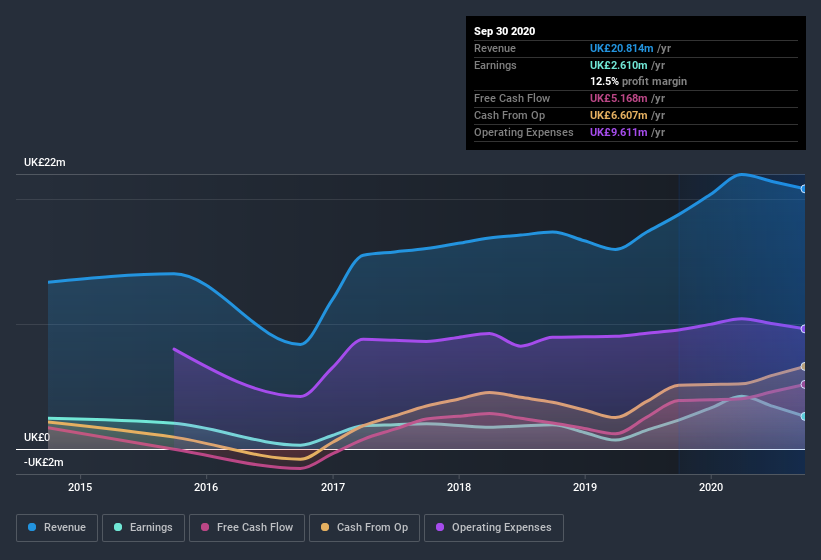Click the Cash From Op label in tooltip
Image resolution: width=821 pixels, height=560 pixels.
point(509,115)
